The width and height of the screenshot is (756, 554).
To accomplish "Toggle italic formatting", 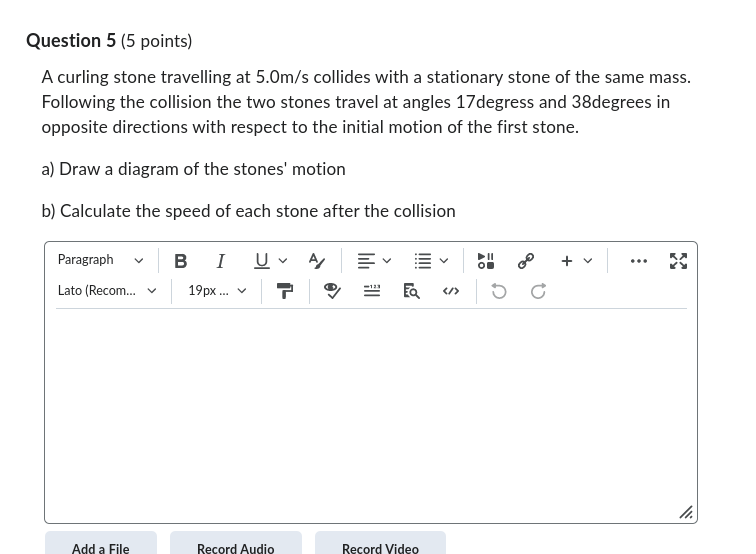I will pos(220,261).
